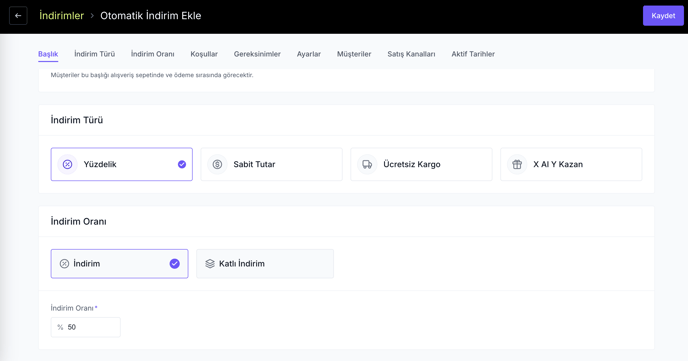Choose the Ücretsiz Kargo discount type
The width and height of the screenshot is (688, 361).
tap(421, 164)
